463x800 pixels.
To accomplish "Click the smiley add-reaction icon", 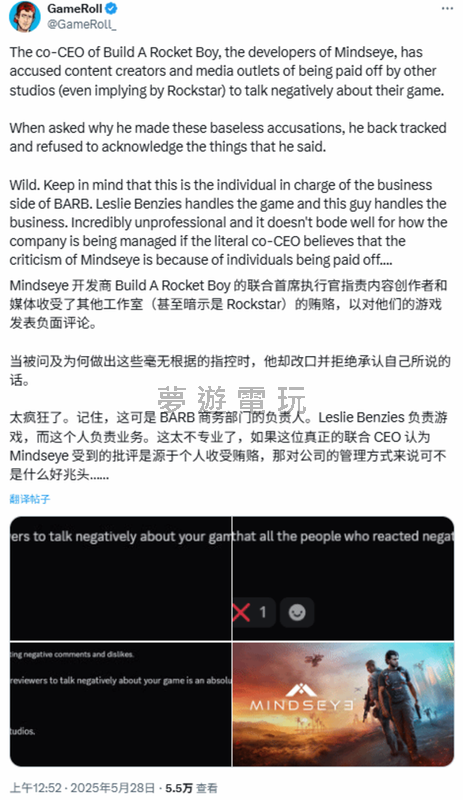I will pos(297,612).
